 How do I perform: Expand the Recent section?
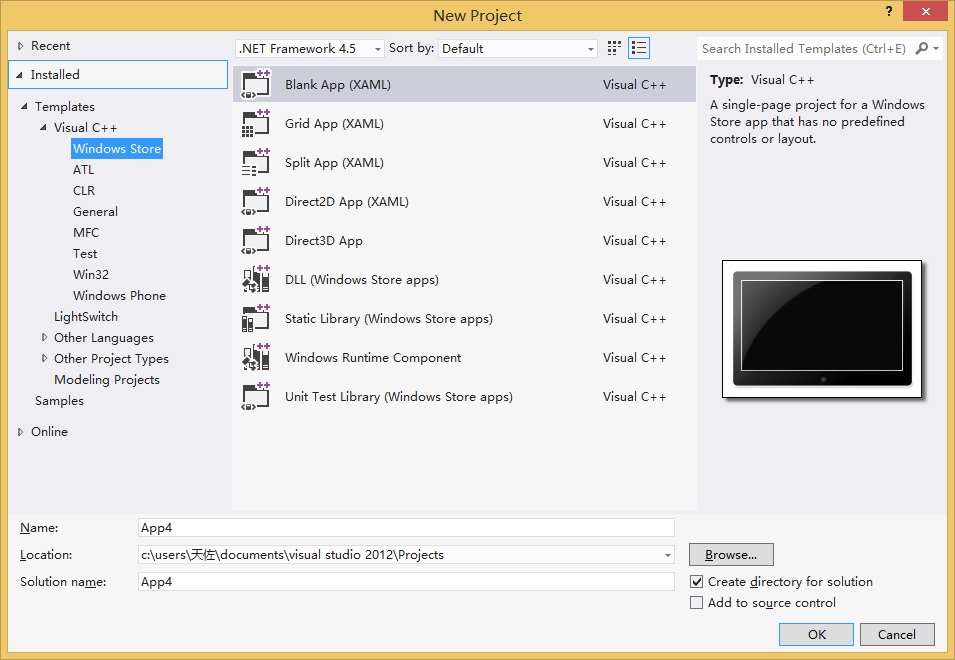(x=21, y=46)
